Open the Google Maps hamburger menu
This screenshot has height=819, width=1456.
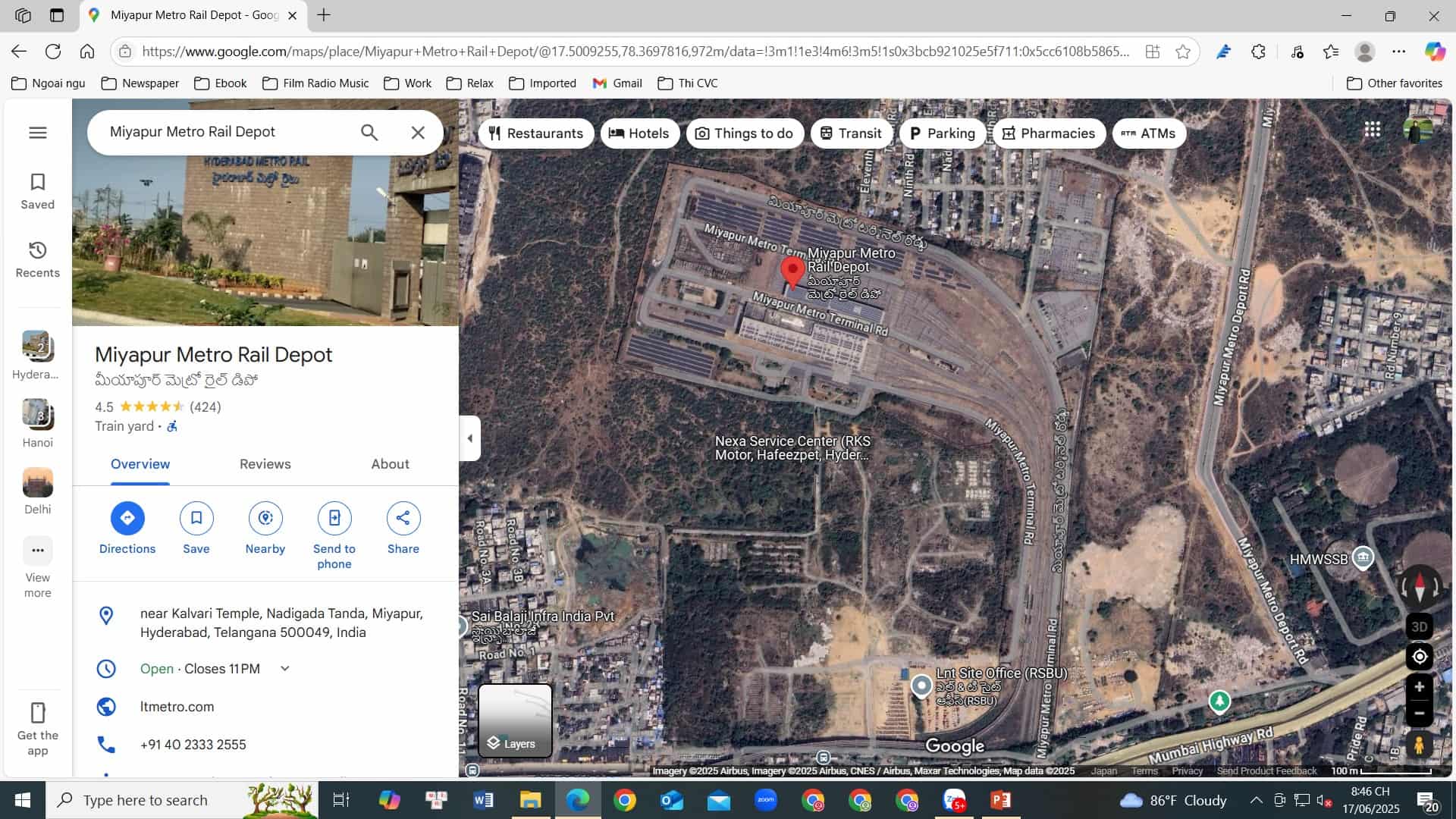click(37, 133)
